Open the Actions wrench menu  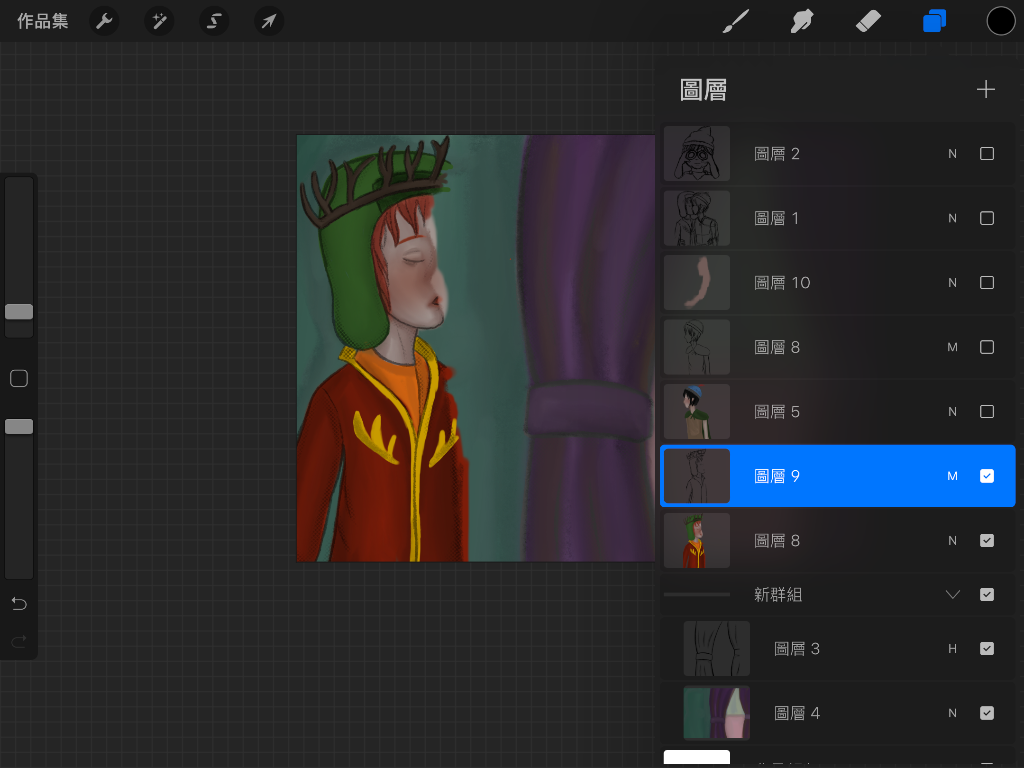pos(104,22)
